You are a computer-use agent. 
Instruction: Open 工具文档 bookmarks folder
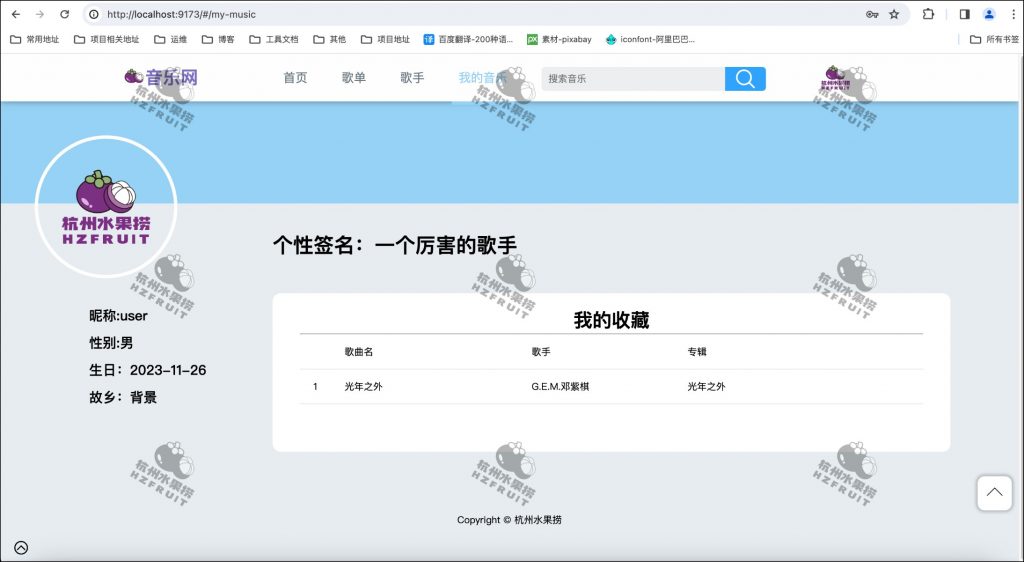click(274, 39)
